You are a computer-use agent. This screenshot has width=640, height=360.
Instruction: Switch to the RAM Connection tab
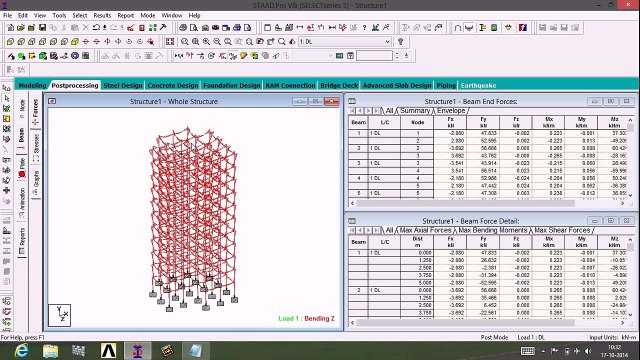point(290,85)
